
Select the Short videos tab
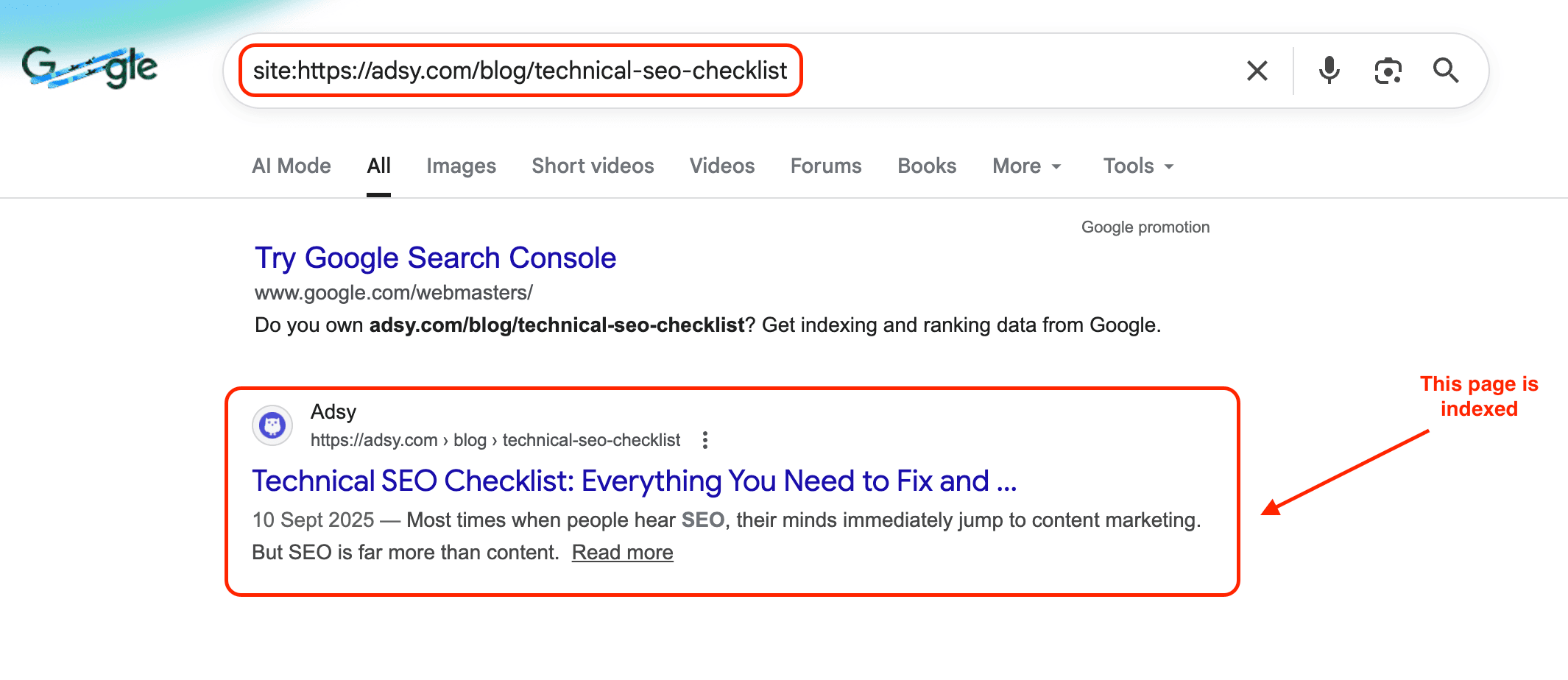click(x=593, y=166)
